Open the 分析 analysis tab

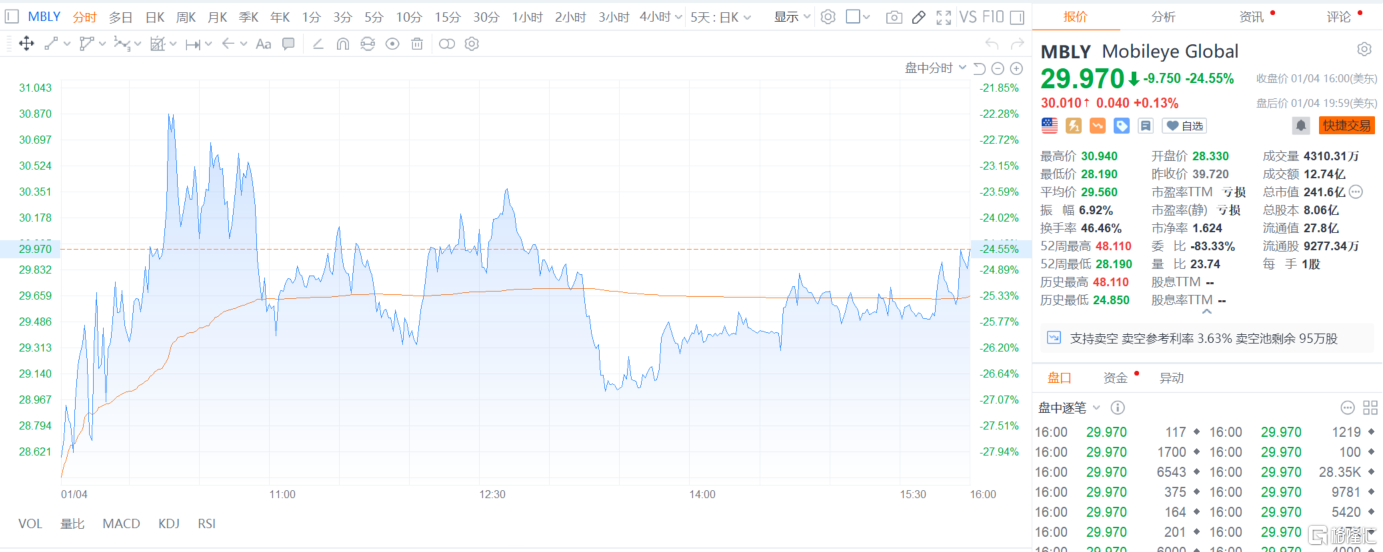[x=1163, y=17]
